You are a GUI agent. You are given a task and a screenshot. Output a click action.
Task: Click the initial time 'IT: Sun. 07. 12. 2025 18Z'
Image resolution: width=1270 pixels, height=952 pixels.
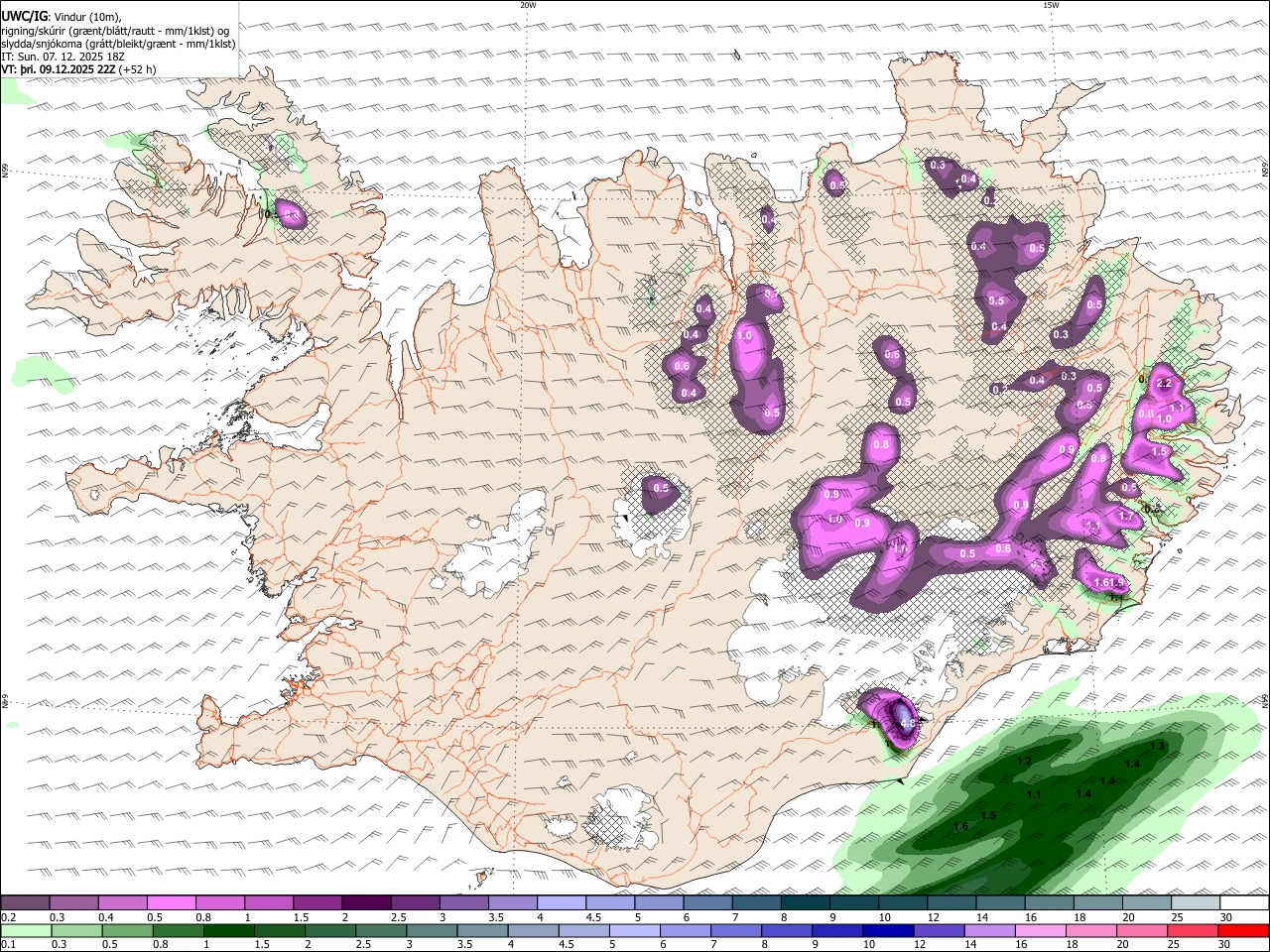click(63, 57)
